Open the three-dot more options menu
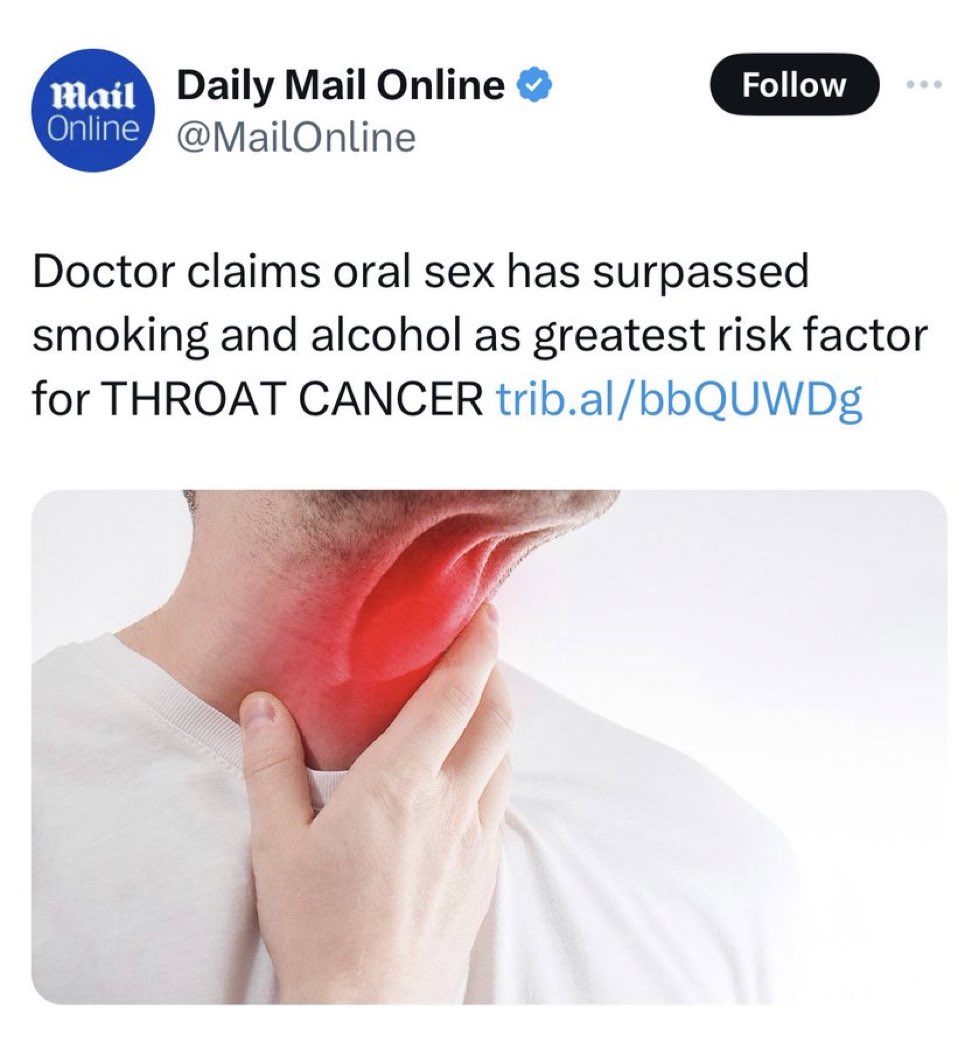This screenshot has width=978, height=1050. tap(924, 85)
